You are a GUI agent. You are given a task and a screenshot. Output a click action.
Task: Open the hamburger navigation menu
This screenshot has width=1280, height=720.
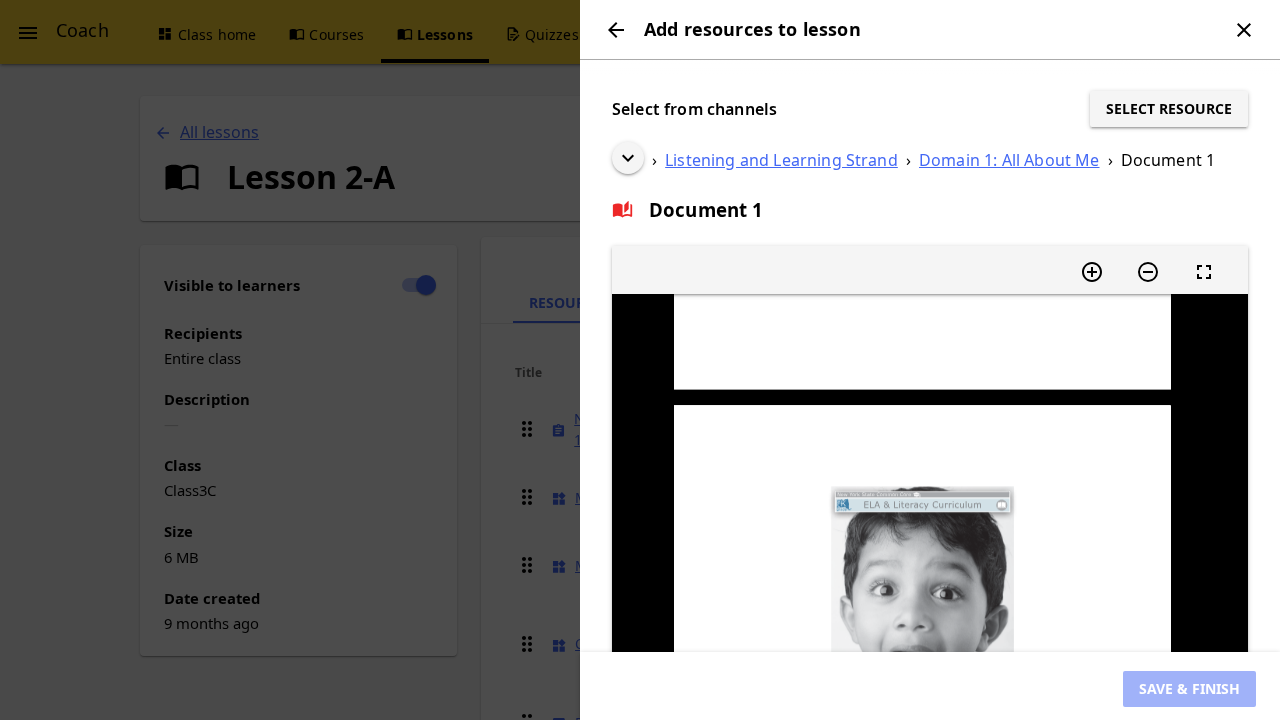pyautogui.click(x=28, y=33)
